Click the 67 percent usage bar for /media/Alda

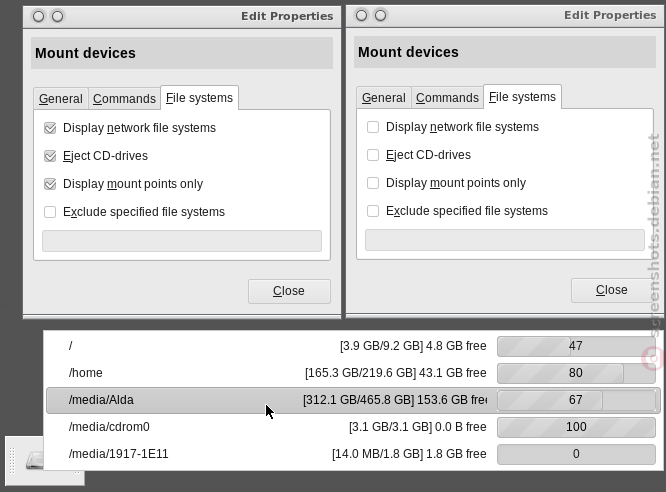[576, 400]
